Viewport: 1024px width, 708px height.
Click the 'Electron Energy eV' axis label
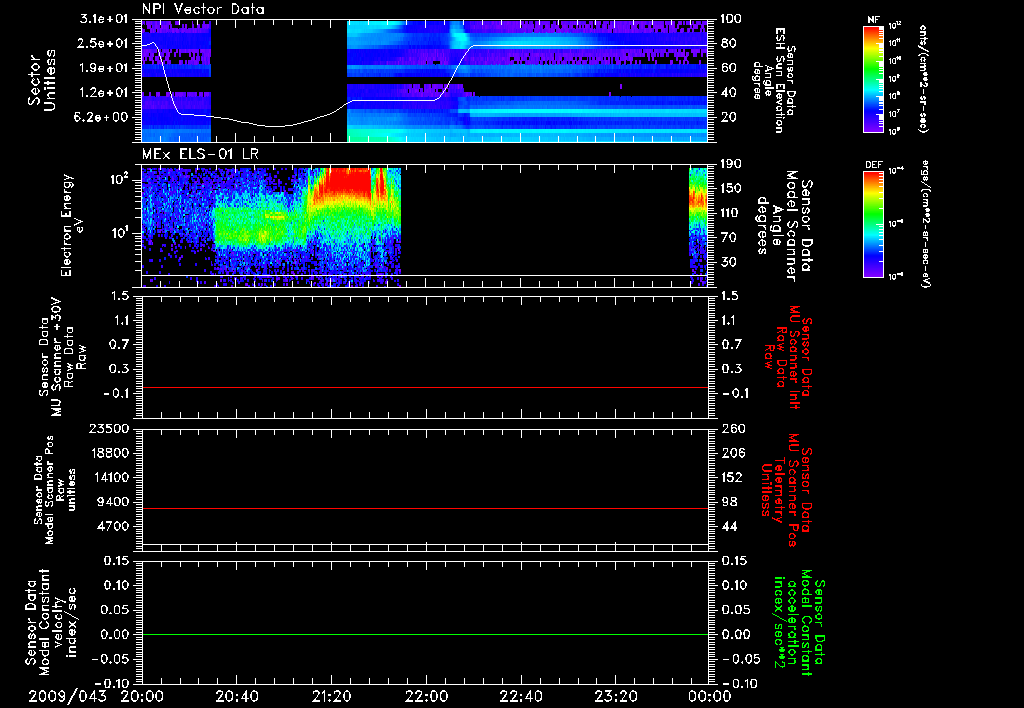[x=73, y=225]
